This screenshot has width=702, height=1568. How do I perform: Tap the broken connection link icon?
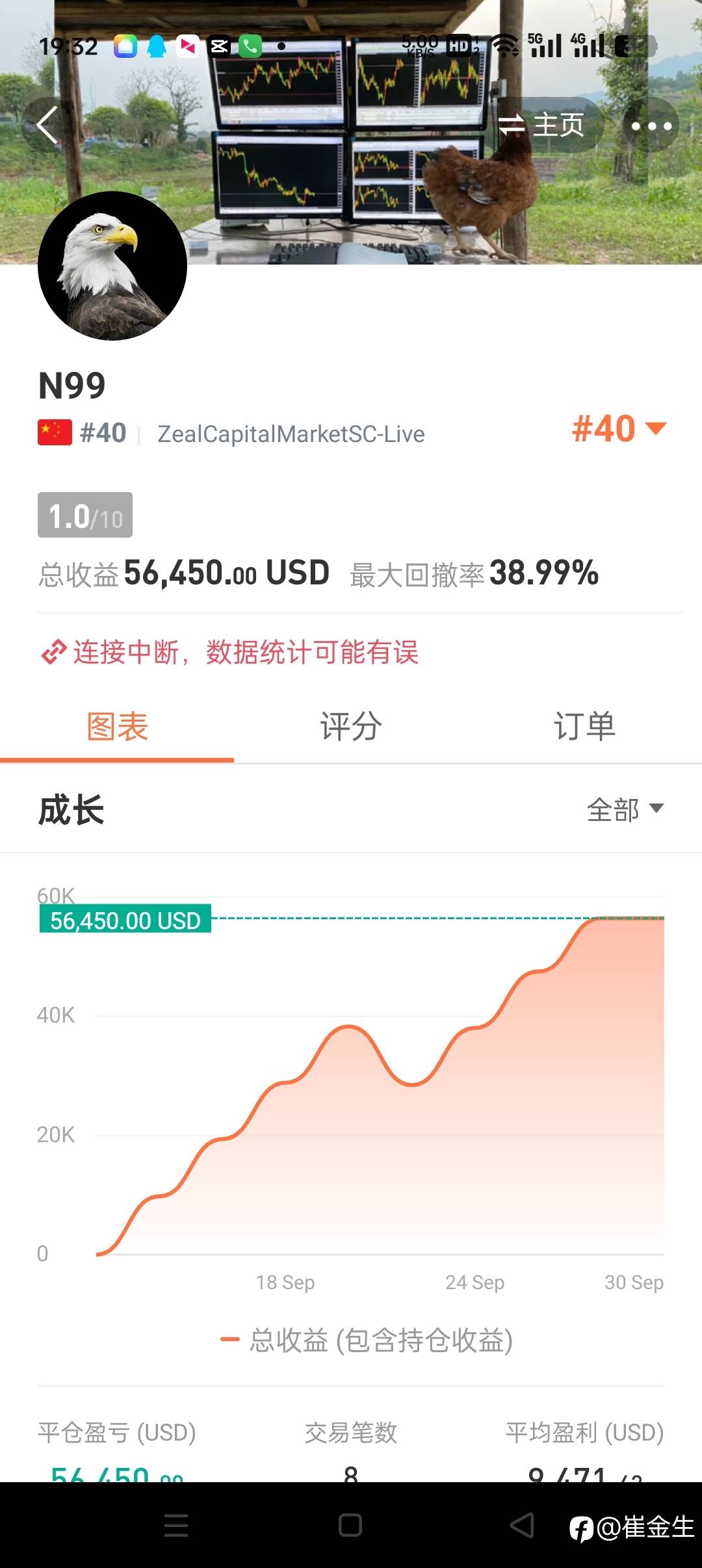pos(53,652)
